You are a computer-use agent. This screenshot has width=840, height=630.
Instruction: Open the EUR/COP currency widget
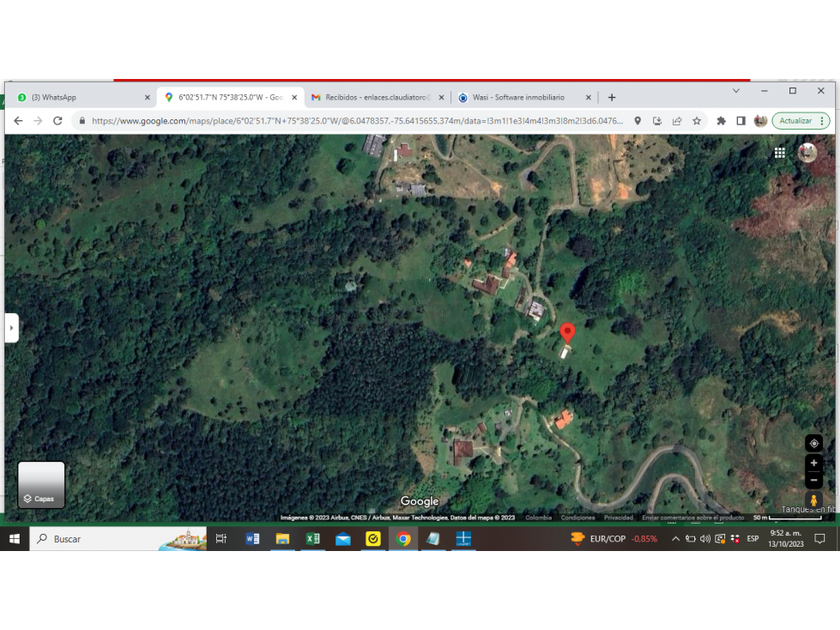[614, 539]
